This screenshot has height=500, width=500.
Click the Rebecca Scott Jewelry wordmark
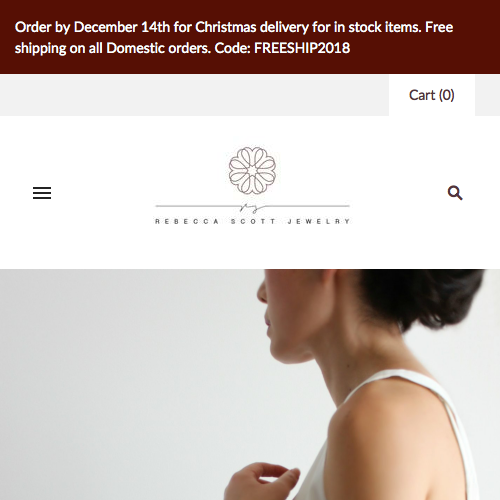(252, 221)
